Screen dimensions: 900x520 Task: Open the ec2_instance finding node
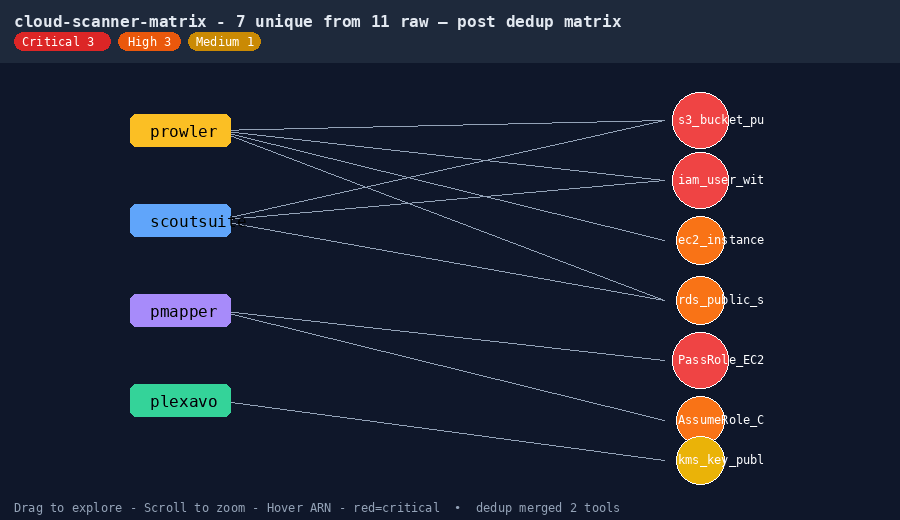(x=700, y=240)
